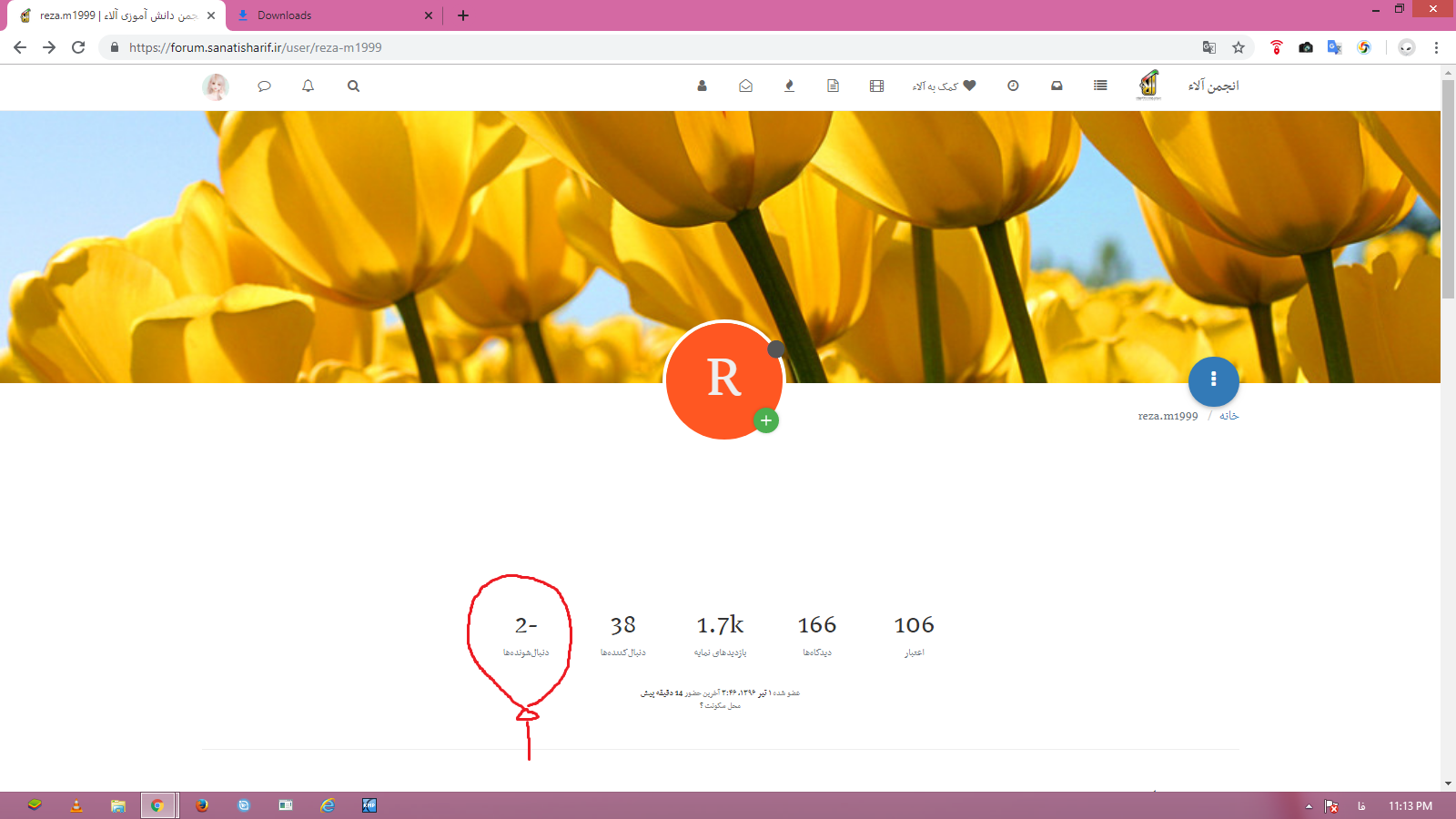This screenshot has width=1456, height=819.
Task: Open the Chrome profile avatar button
Action: coord(1407,47)
